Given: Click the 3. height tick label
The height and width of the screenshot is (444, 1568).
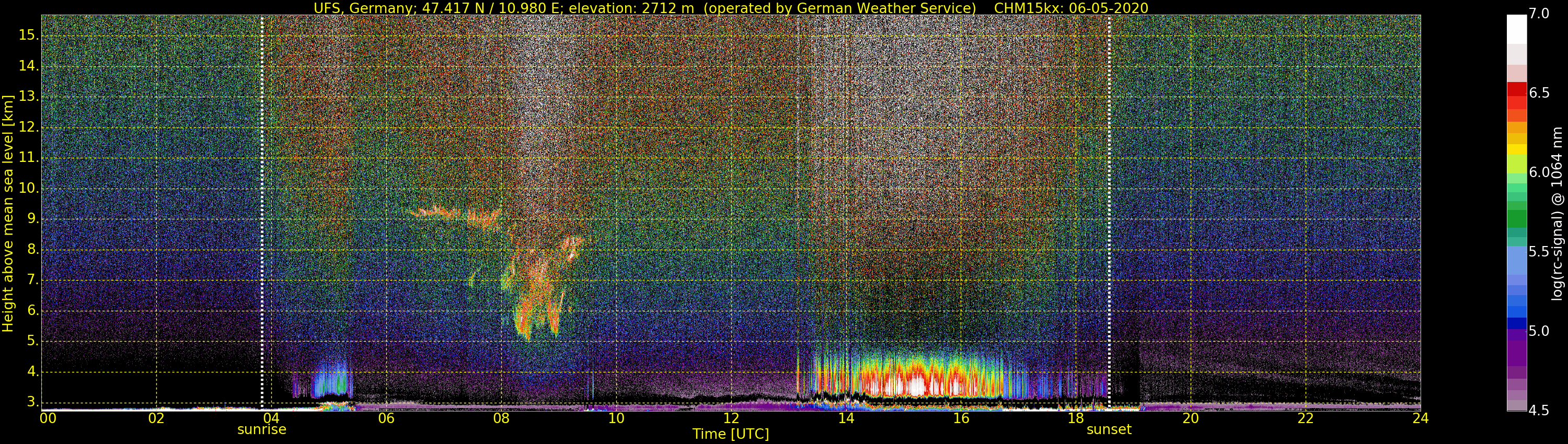Looking at the screenshot, I should (33, 402).
